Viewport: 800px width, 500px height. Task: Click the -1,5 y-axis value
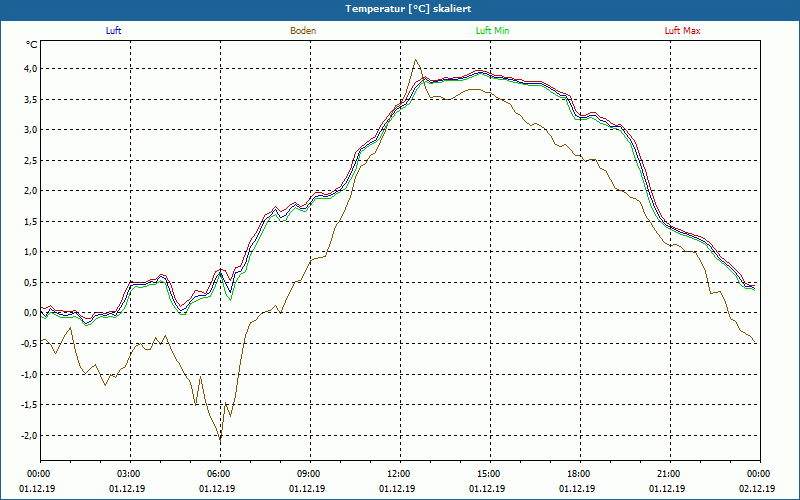(x=29, y=405)
